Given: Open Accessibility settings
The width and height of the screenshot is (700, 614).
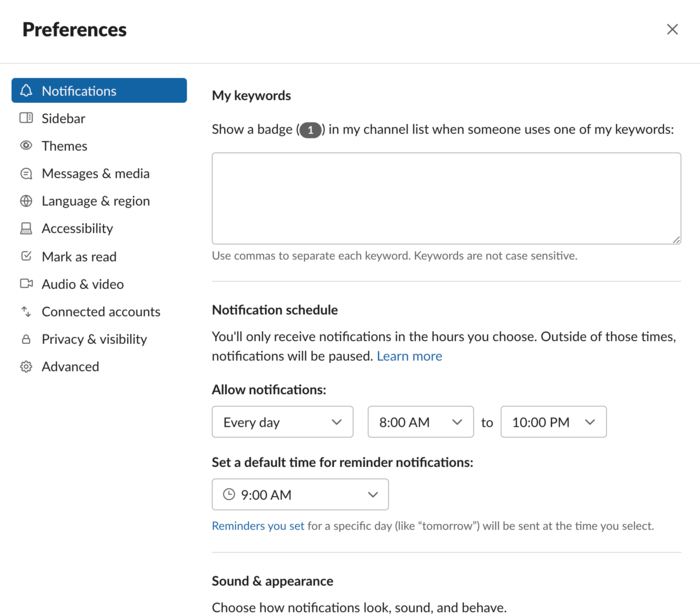Looking at the screenshot, I should pos(99,229).
